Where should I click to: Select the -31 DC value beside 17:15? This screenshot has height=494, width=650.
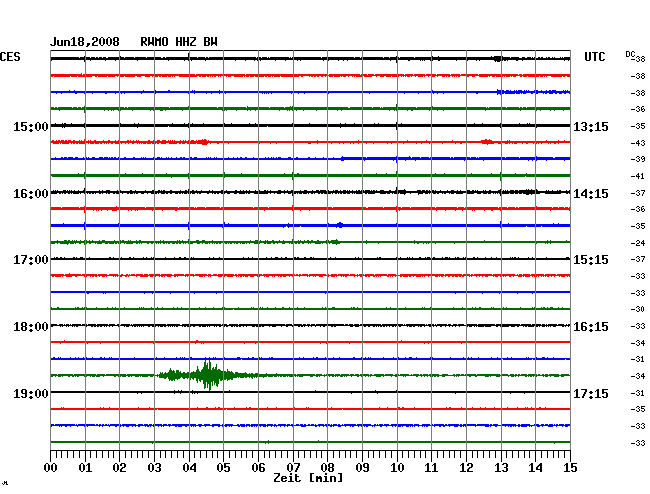[638, 393]
